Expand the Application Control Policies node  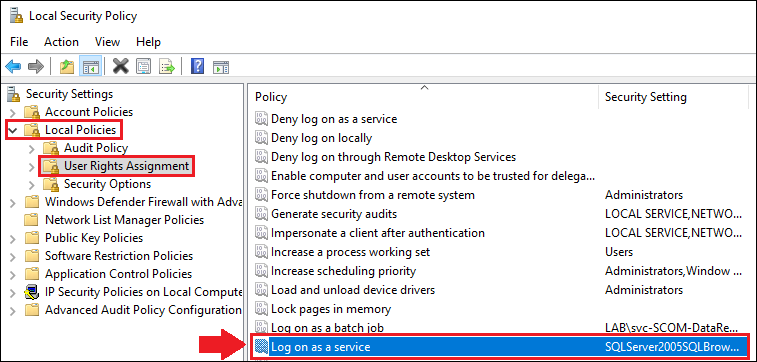pyautogui.click(x=13, y=274)
